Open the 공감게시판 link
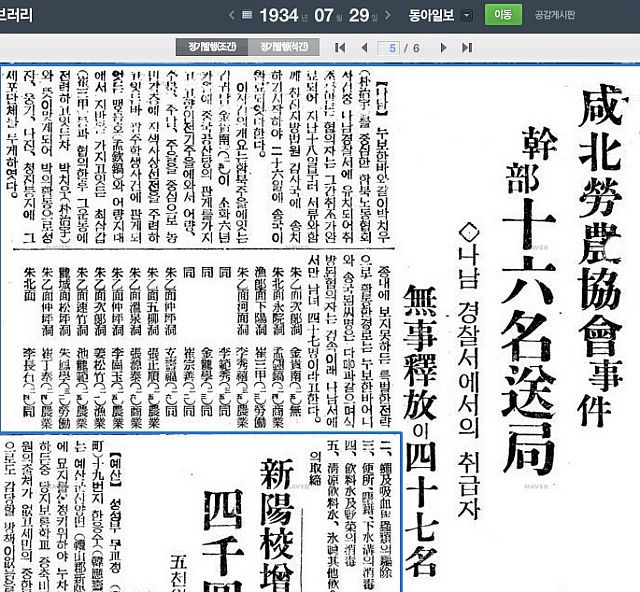The width and height of the screenshot is (640, 592). click(x=555, y=15)
